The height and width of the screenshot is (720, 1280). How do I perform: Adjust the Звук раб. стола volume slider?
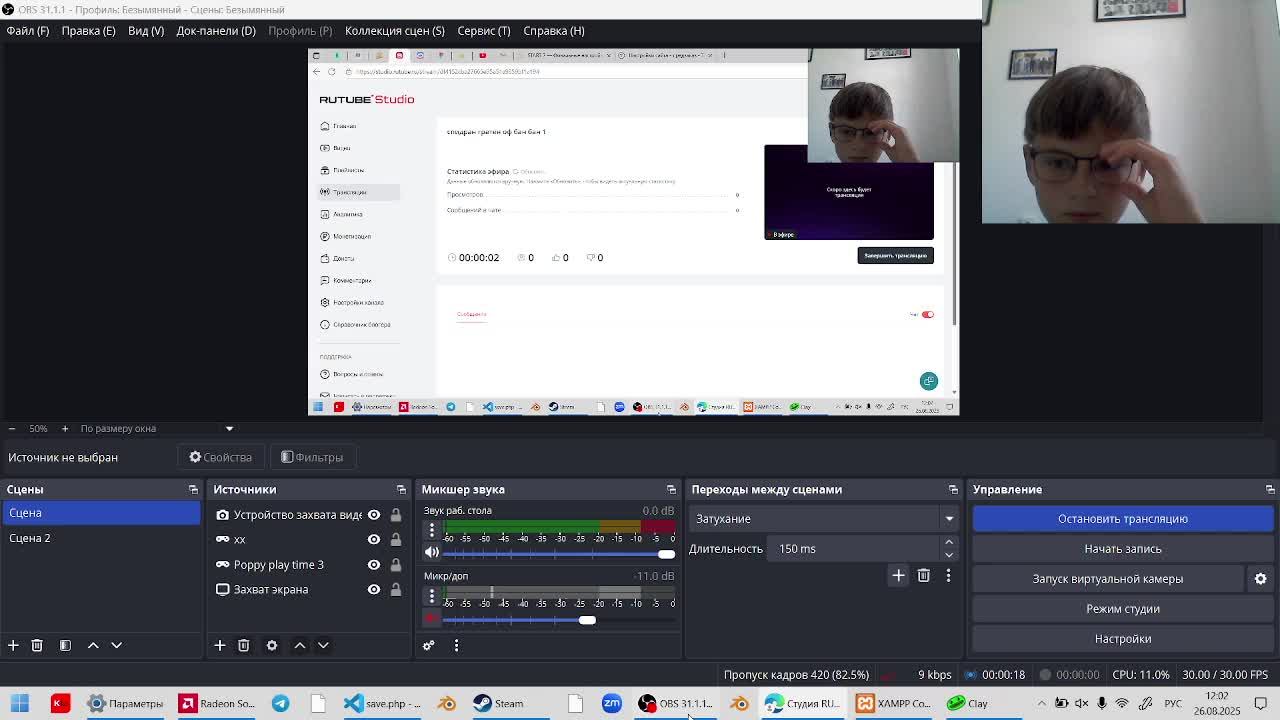click(x=666, y=554)
